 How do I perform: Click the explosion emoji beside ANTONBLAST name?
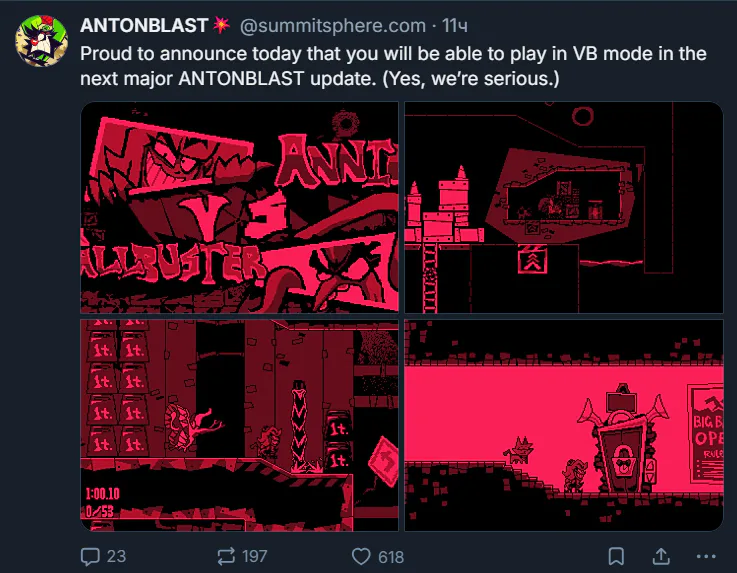pyautogui.click(x=221, y=25)
